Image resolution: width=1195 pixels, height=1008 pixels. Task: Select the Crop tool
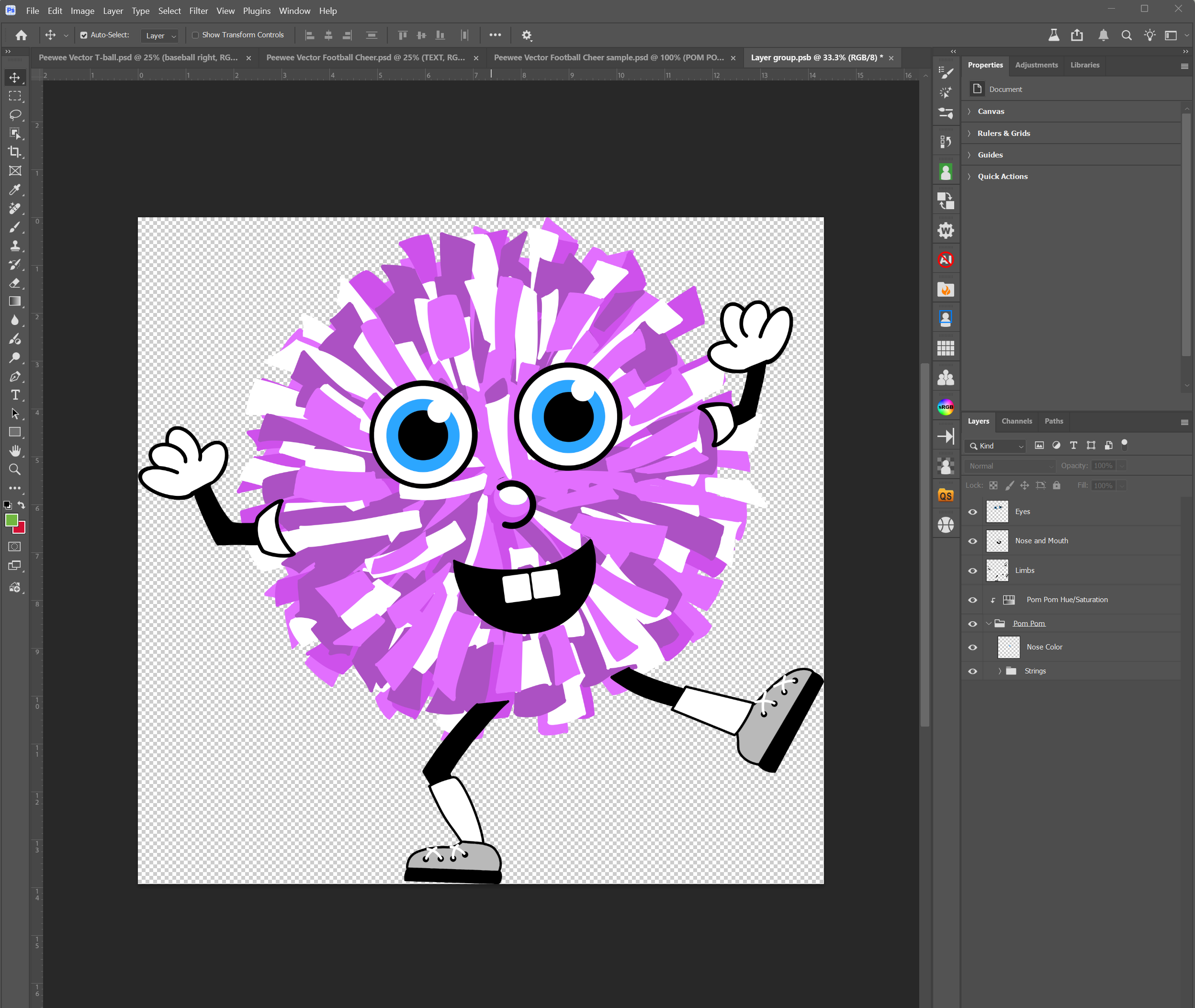15,152
